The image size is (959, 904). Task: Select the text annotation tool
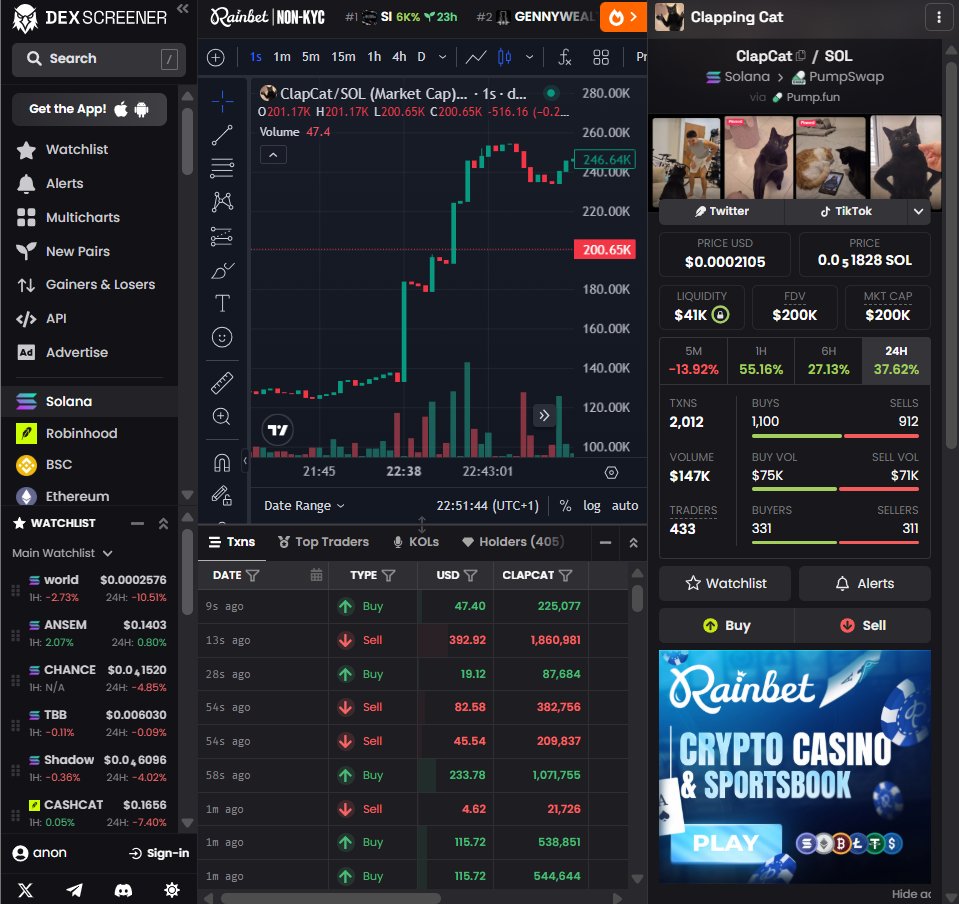coord(222,303)
